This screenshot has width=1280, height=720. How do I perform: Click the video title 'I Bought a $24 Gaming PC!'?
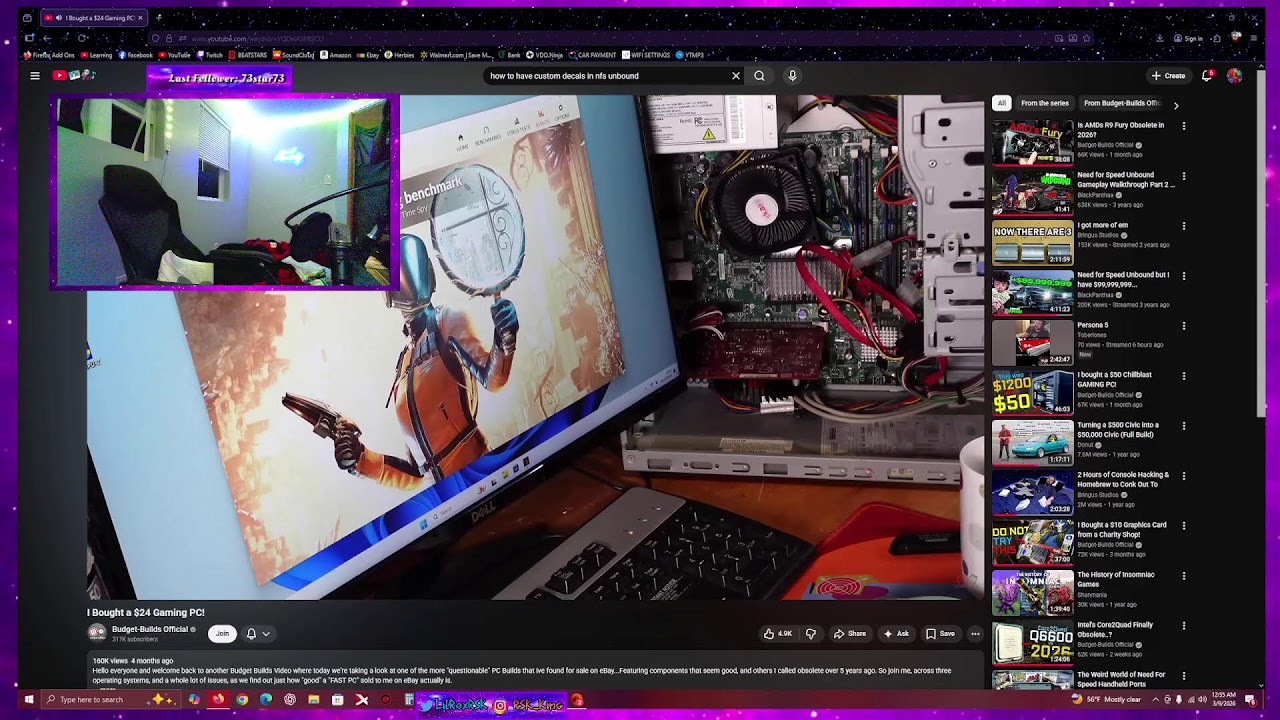[x=146, y=612]
